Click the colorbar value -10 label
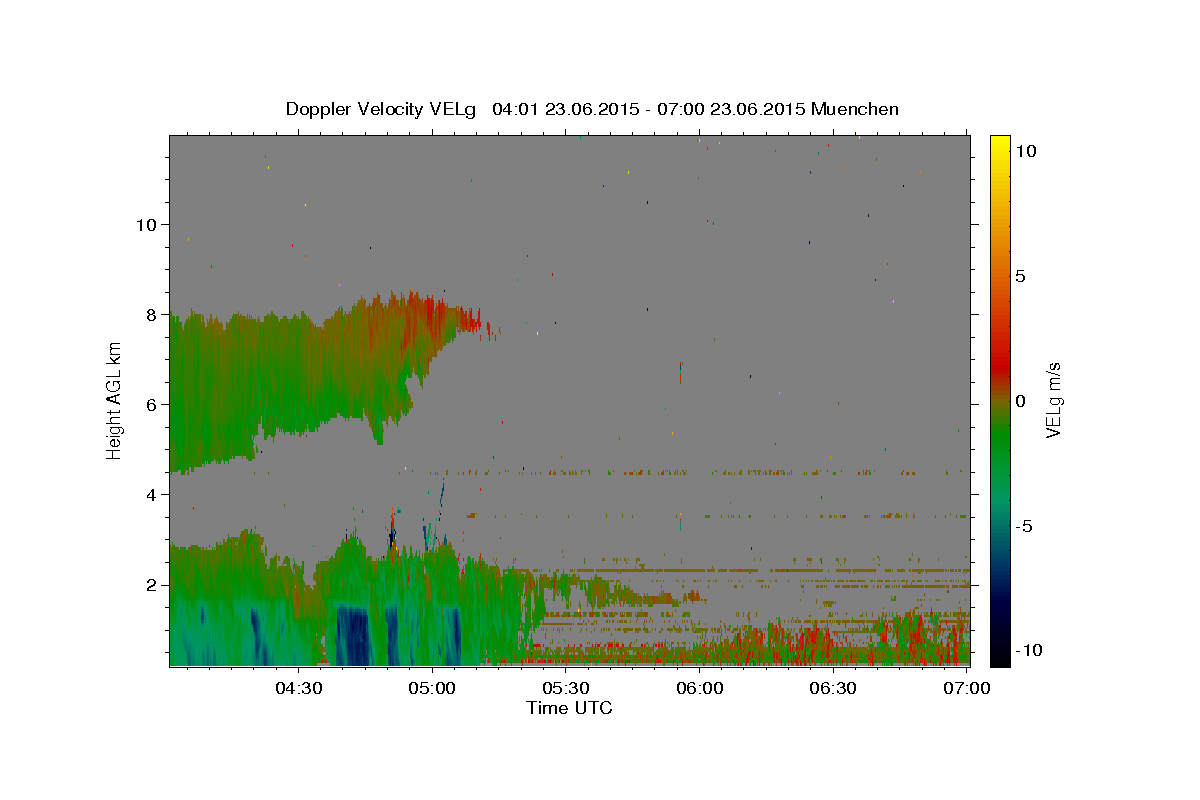 [1028, 650]
